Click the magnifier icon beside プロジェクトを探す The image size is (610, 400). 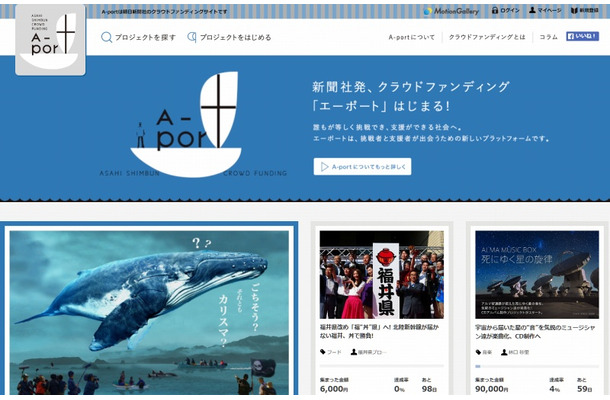point(106,37)
